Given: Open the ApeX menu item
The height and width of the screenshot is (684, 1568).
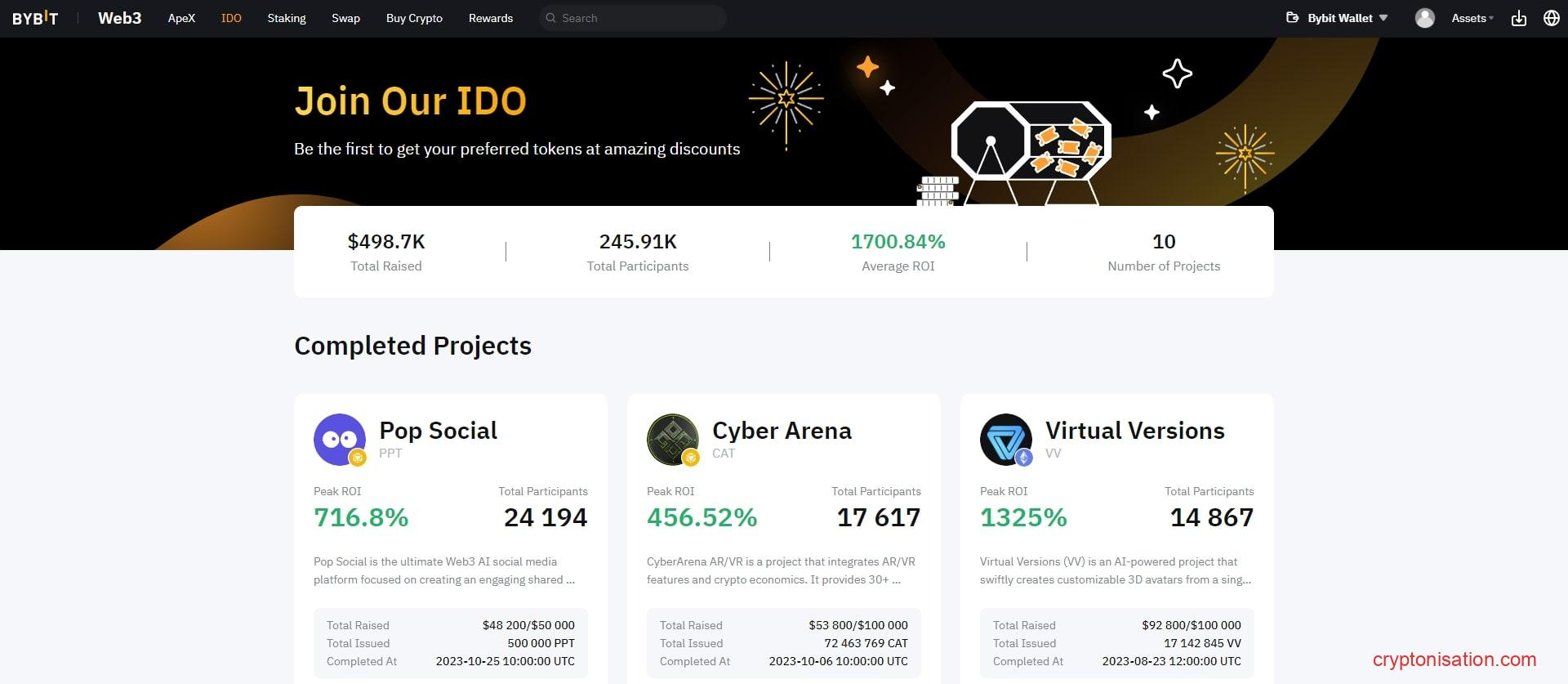Looking at the screenshot, I should [181, 18].
